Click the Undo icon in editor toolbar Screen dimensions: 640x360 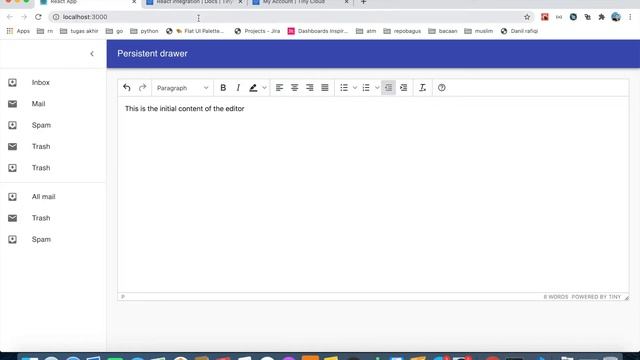point(127,88)
